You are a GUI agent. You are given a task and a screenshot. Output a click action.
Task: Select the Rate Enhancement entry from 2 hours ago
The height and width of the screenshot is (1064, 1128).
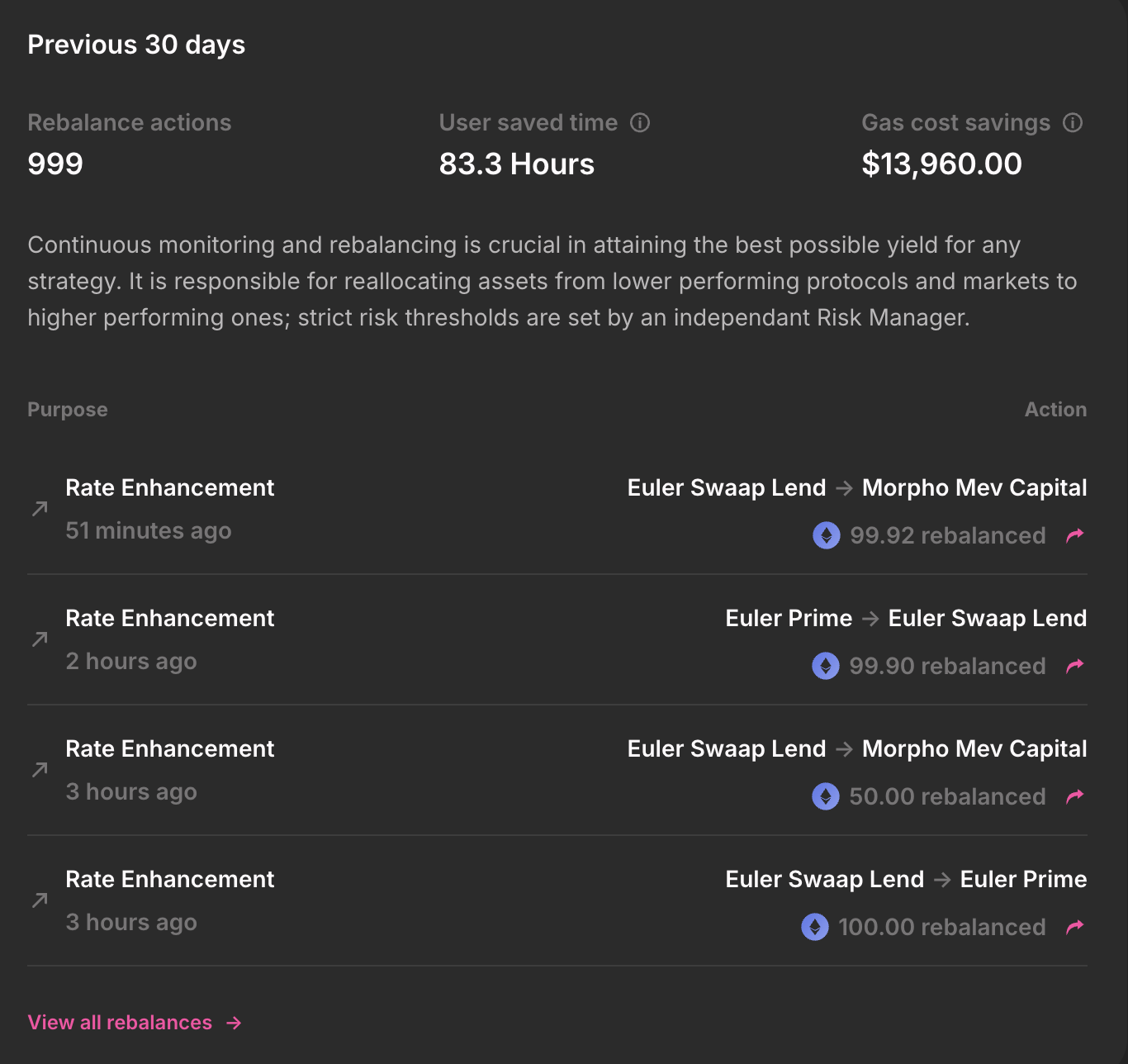pos(169,619)
